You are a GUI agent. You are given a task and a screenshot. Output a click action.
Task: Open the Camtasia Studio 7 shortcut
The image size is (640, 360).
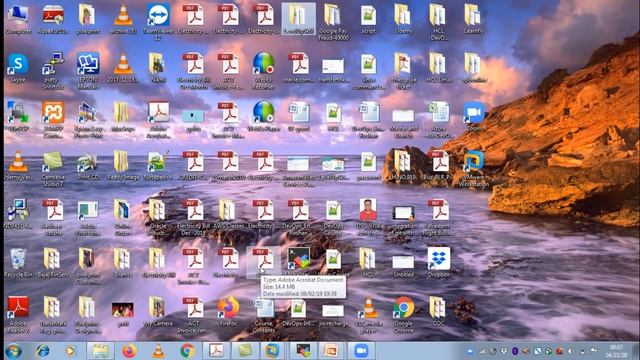(53, 169)
